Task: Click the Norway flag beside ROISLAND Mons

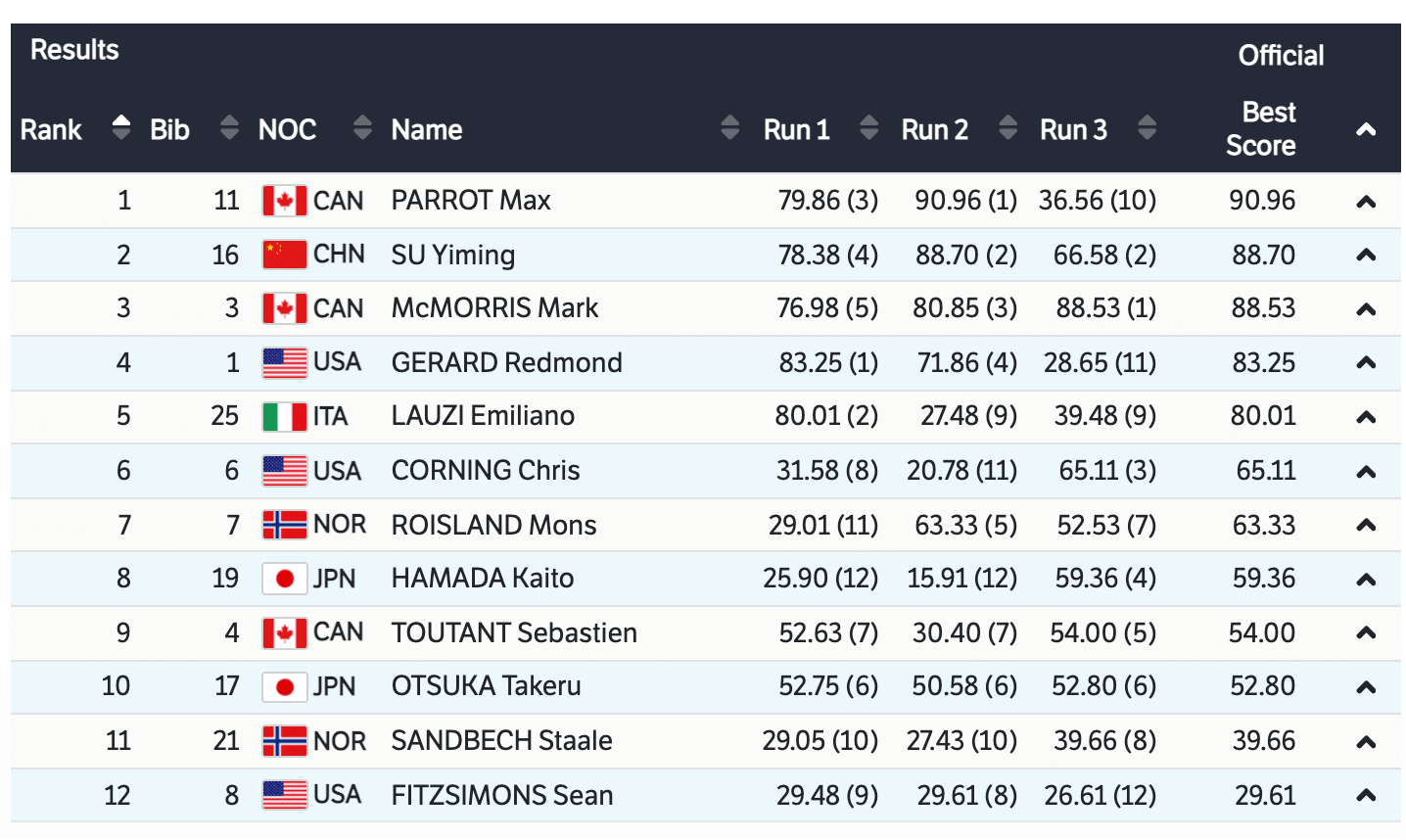Action: click(x=284, y=525)
